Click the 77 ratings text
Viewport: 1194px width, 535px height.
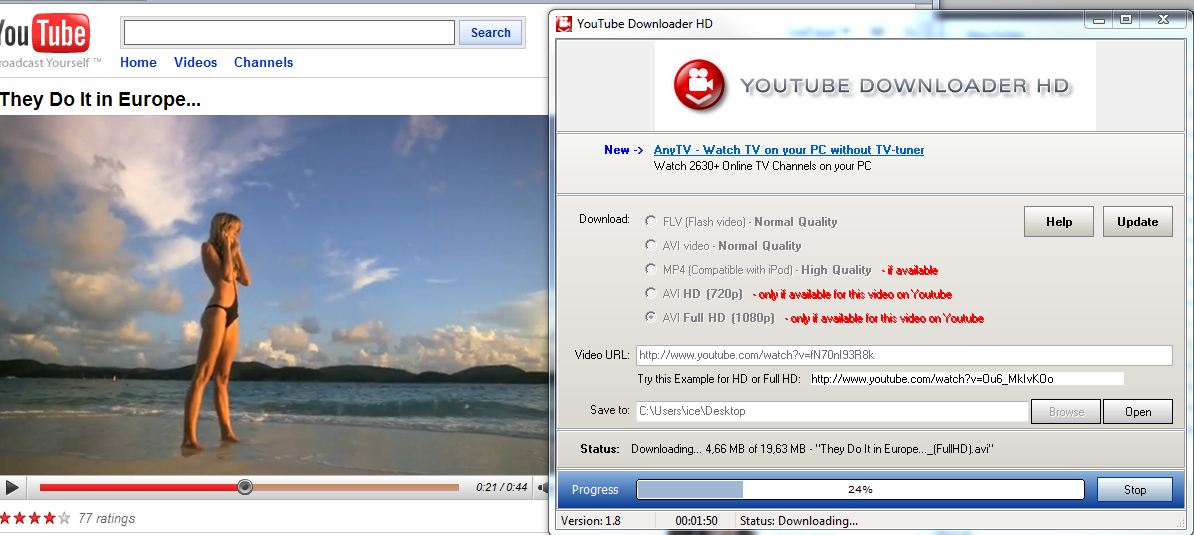click(107, 518)
